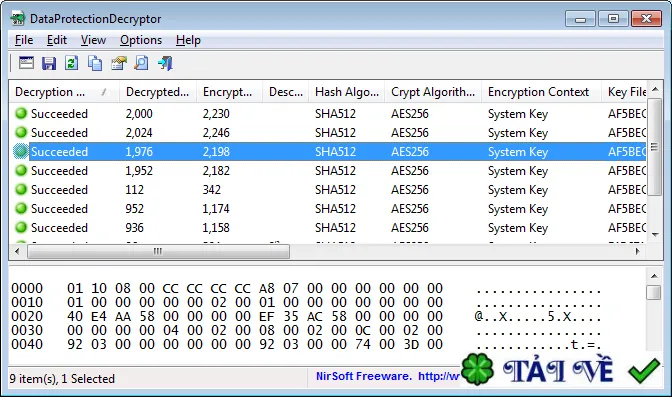
Task: Maximize the DataProtectionDecryptor window
Action: pyautogui.click(x=613, y=19)
